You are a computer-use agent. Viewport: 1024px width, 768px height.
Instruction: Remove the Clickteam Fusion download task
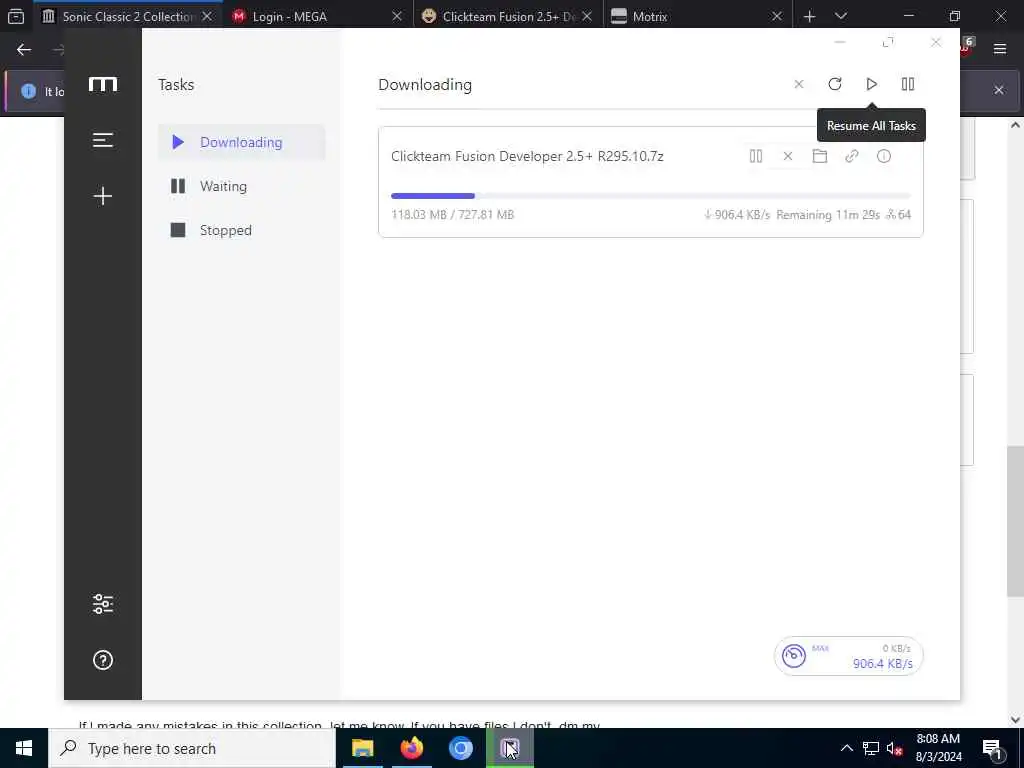(x=788, y=156)
